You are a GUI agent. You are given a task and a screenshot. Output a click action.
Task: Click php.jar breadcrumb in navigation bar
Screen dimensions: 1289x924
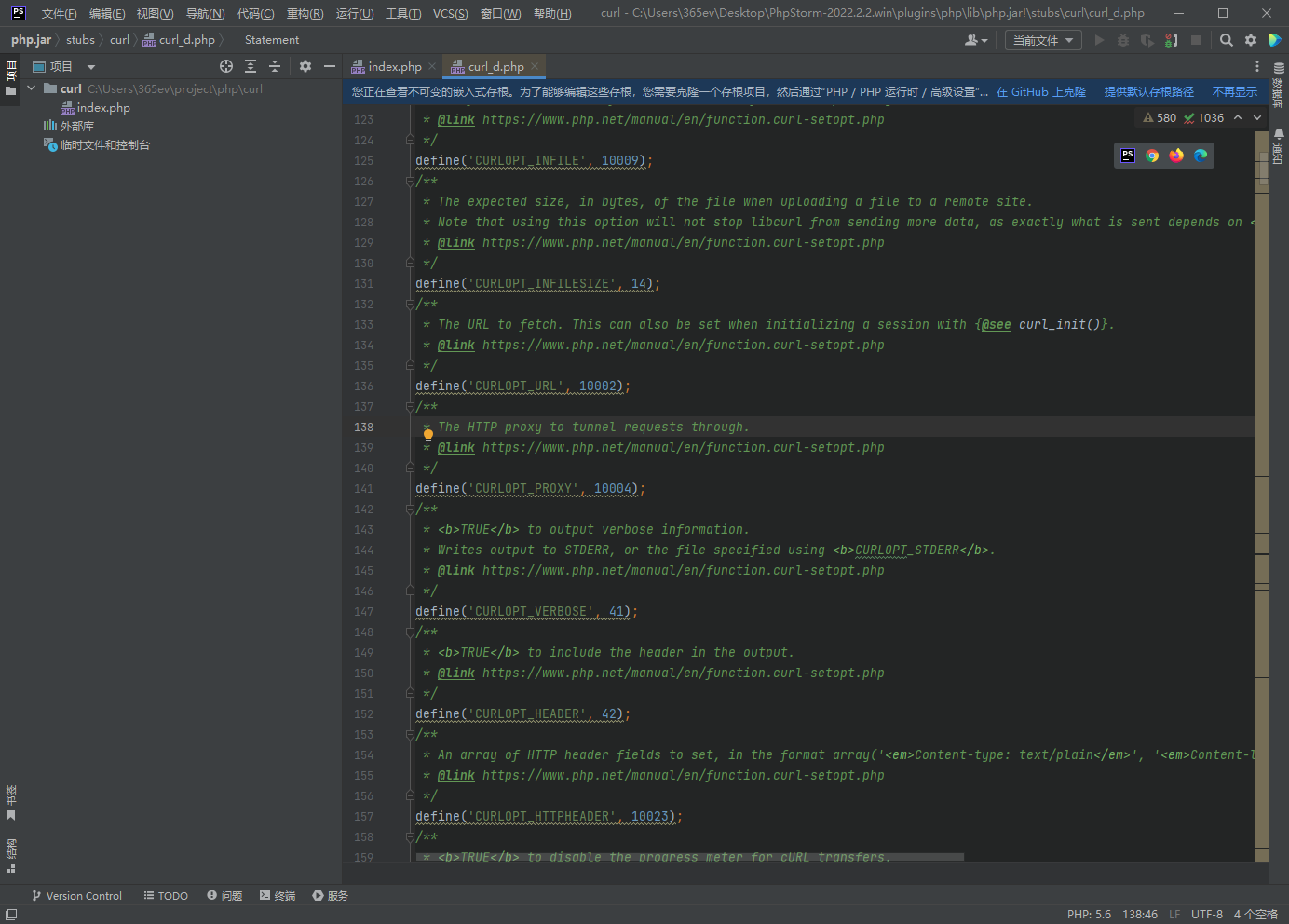(x=31, y=40)
